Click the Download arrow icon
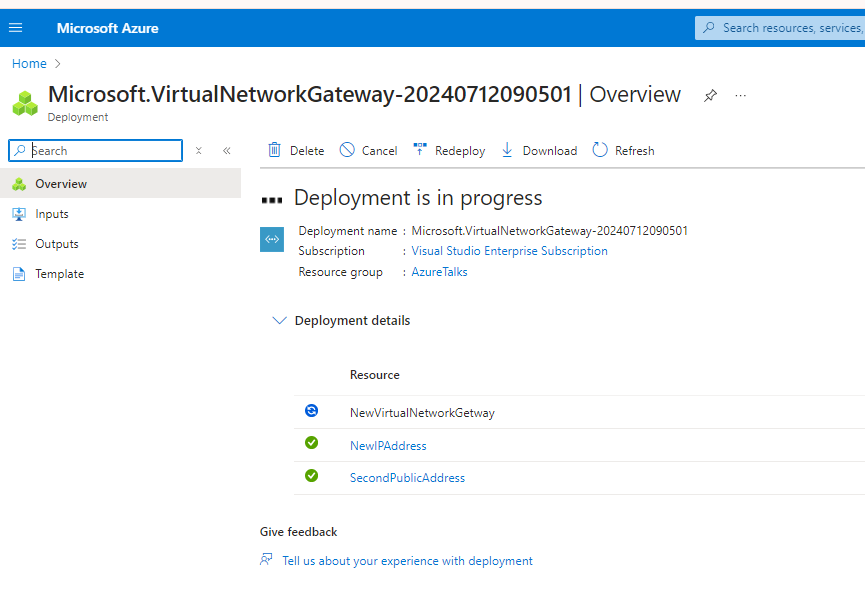Viewport: 865px width, 591px height. [x=507, y=150]
